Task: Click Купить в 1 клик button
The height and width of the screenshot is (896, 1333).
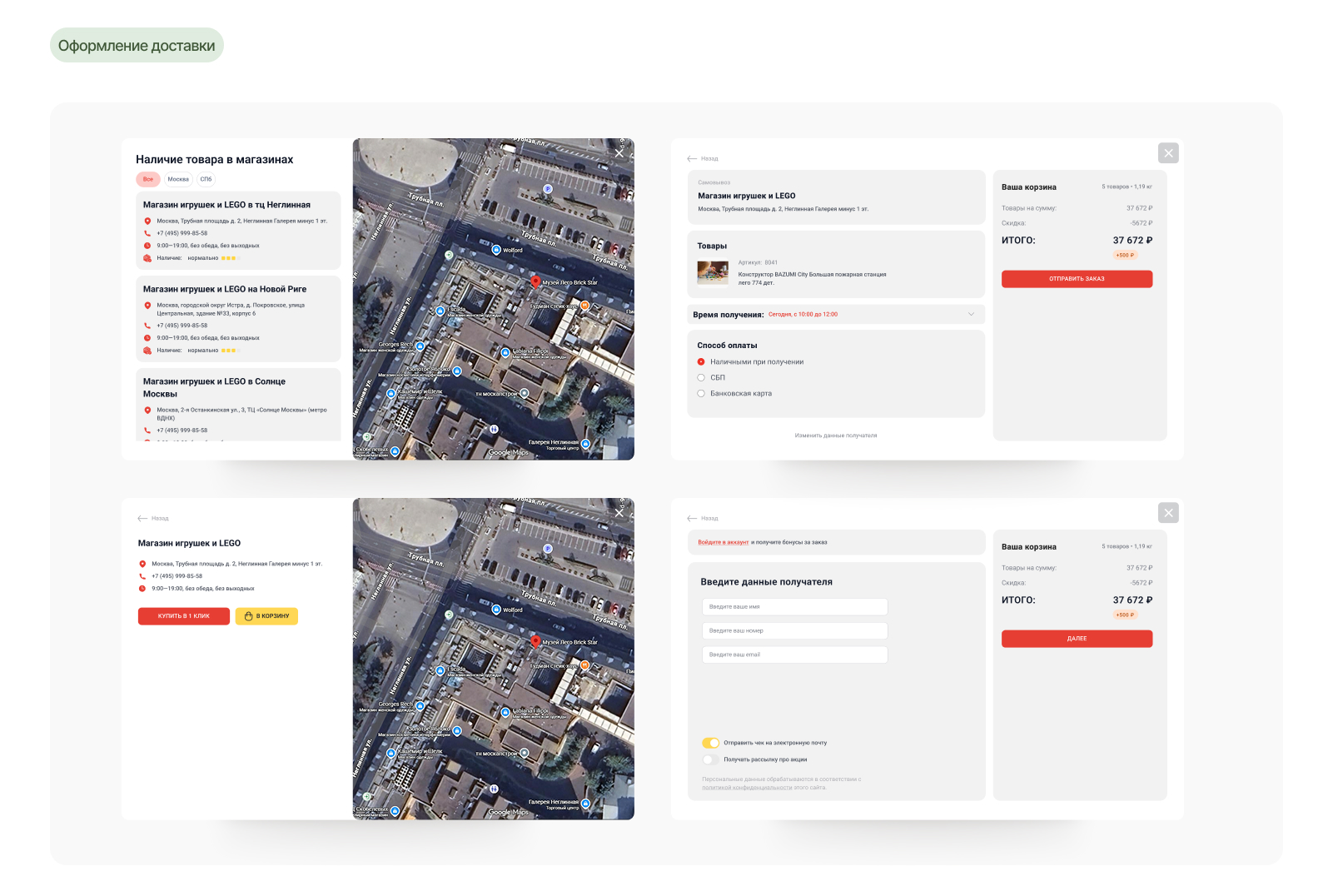Action: [x=183, y=616]
